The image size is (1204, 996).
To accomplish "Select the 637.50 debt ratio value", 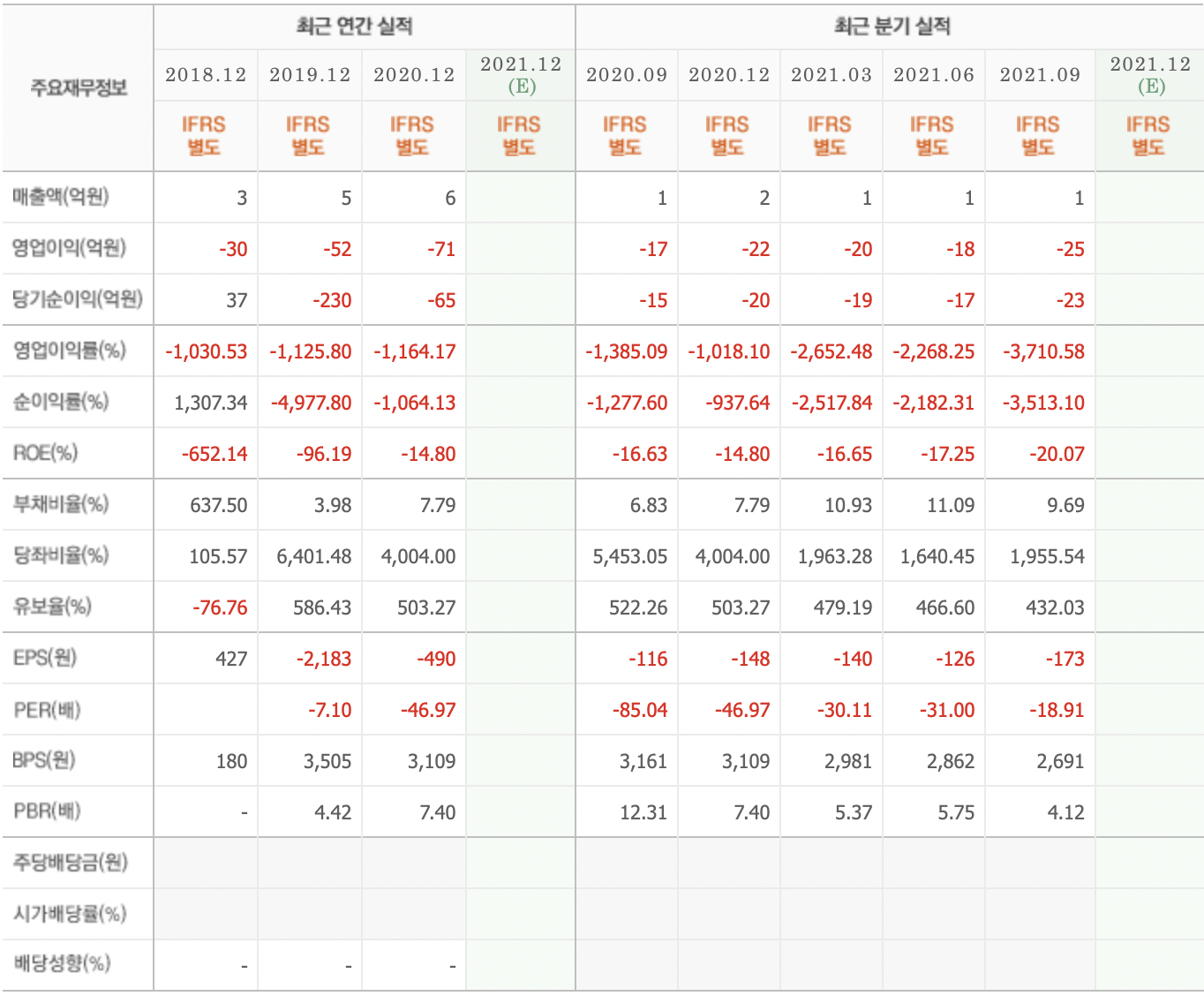I will point(219,505).
